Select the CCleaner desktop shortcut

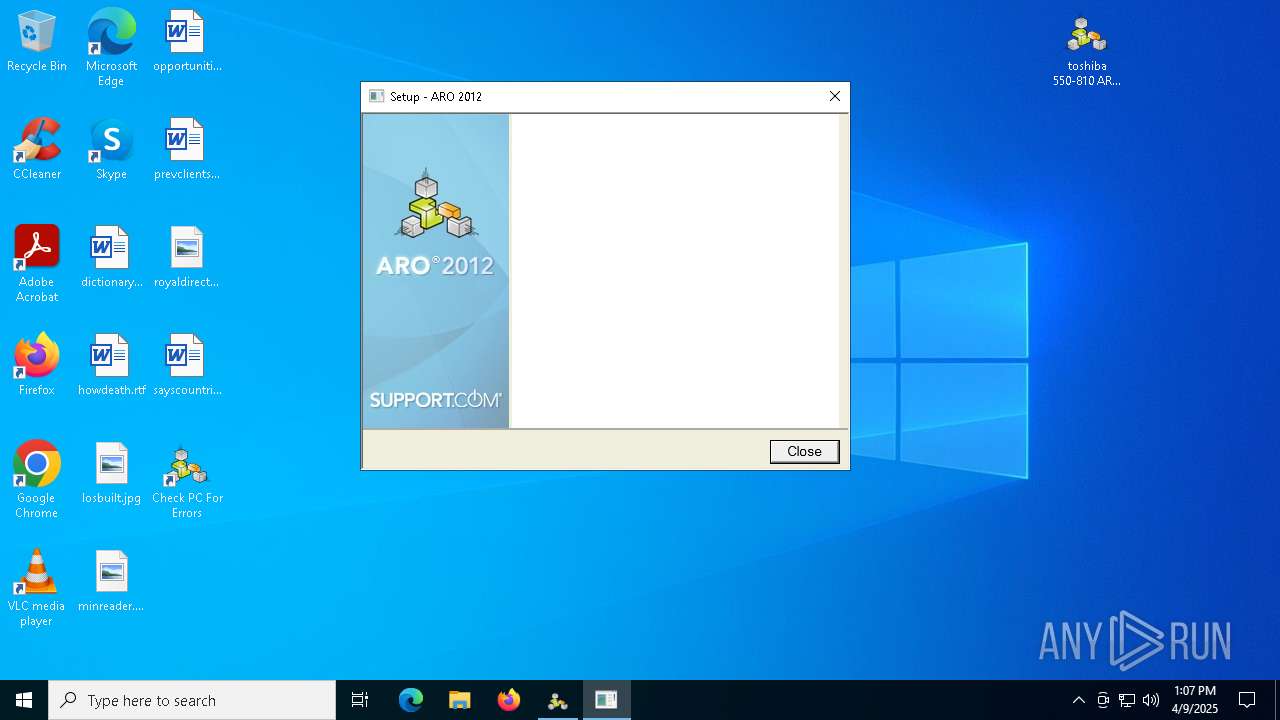[37, 150]
